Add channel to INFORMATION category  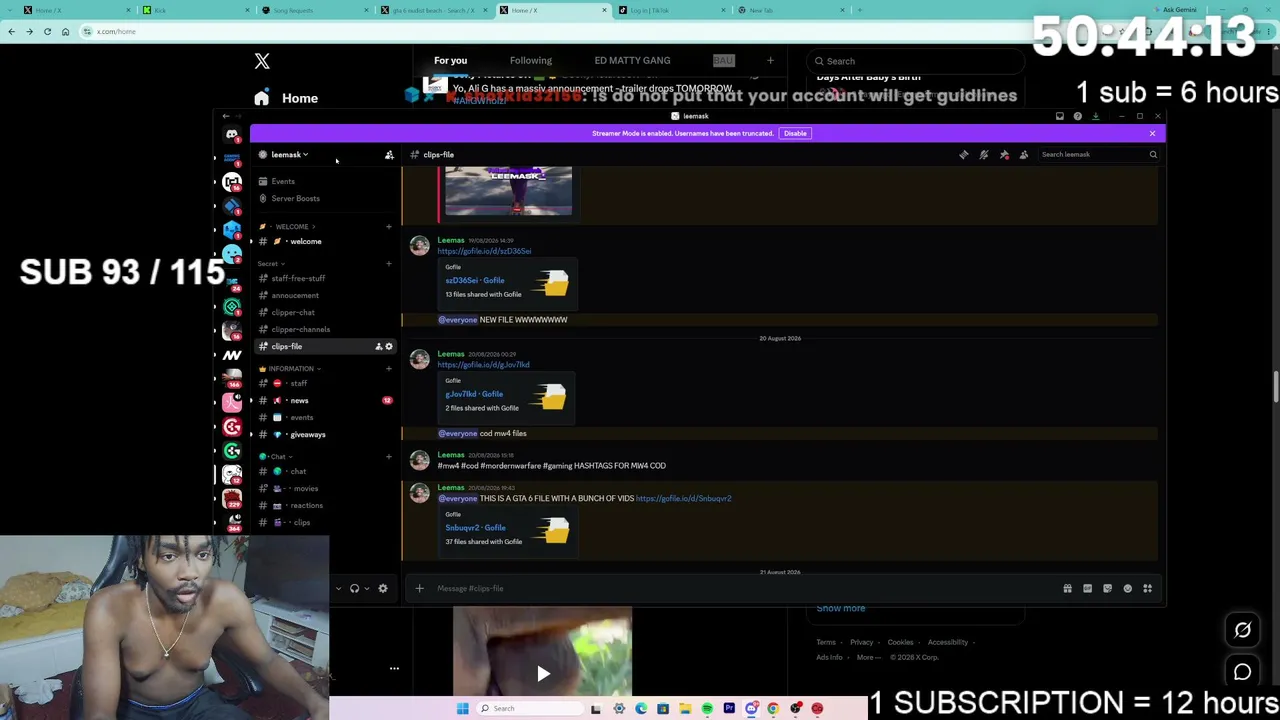click(389, 369)
